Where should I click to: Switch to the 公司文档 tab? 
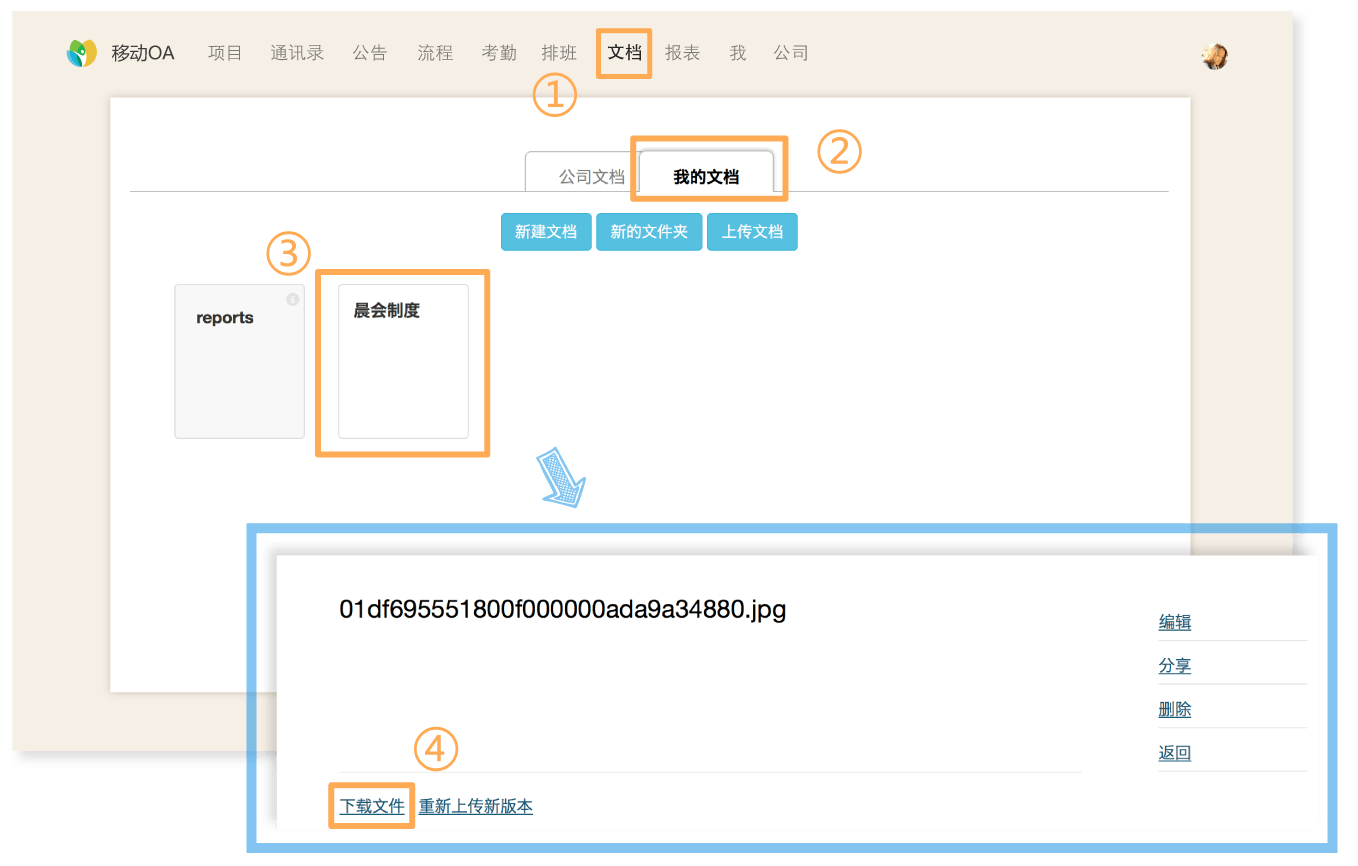(x=591, y=177)
